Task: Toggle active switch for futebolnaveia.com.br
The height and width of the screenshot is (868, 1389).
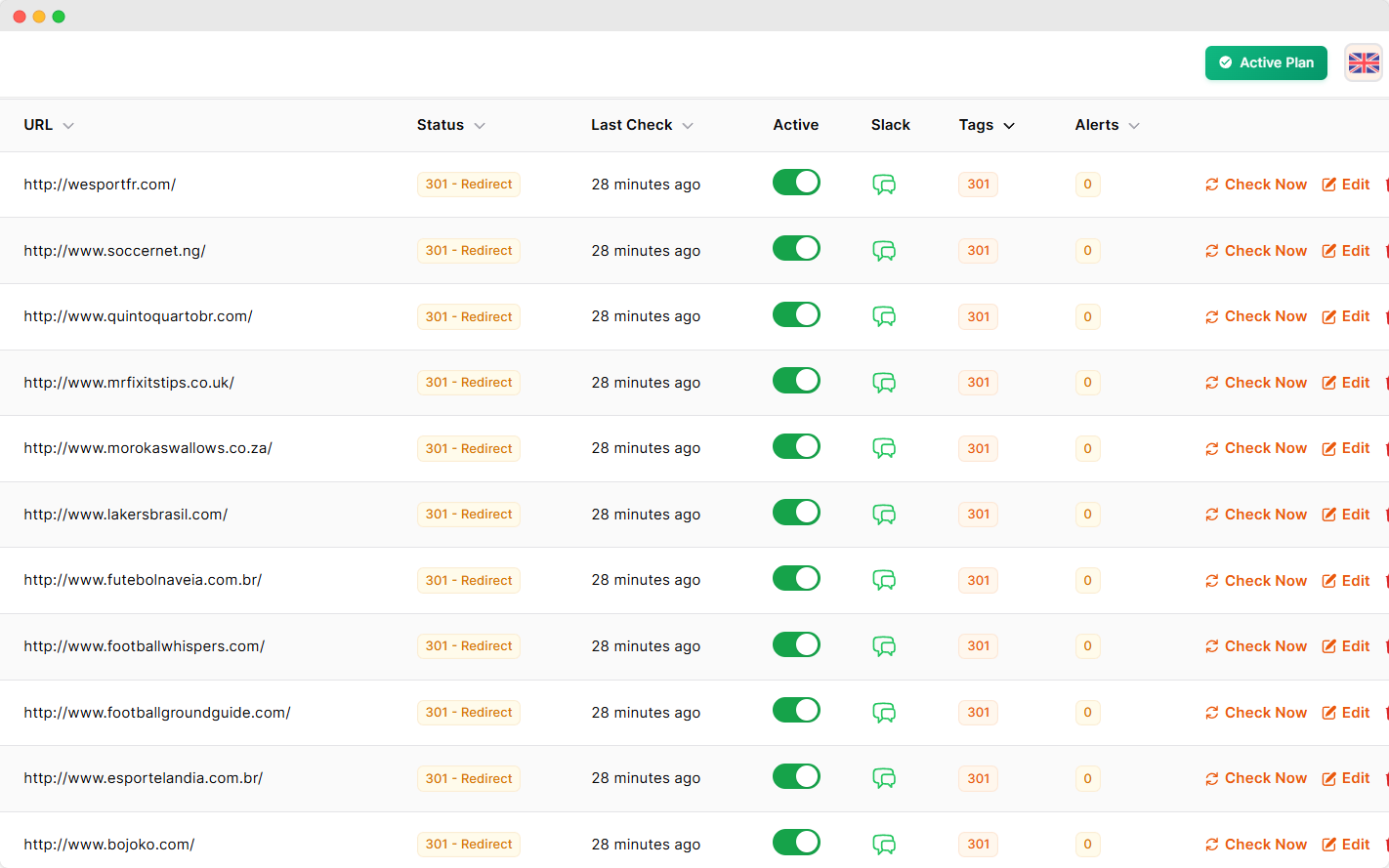Action: pos(796,578)
